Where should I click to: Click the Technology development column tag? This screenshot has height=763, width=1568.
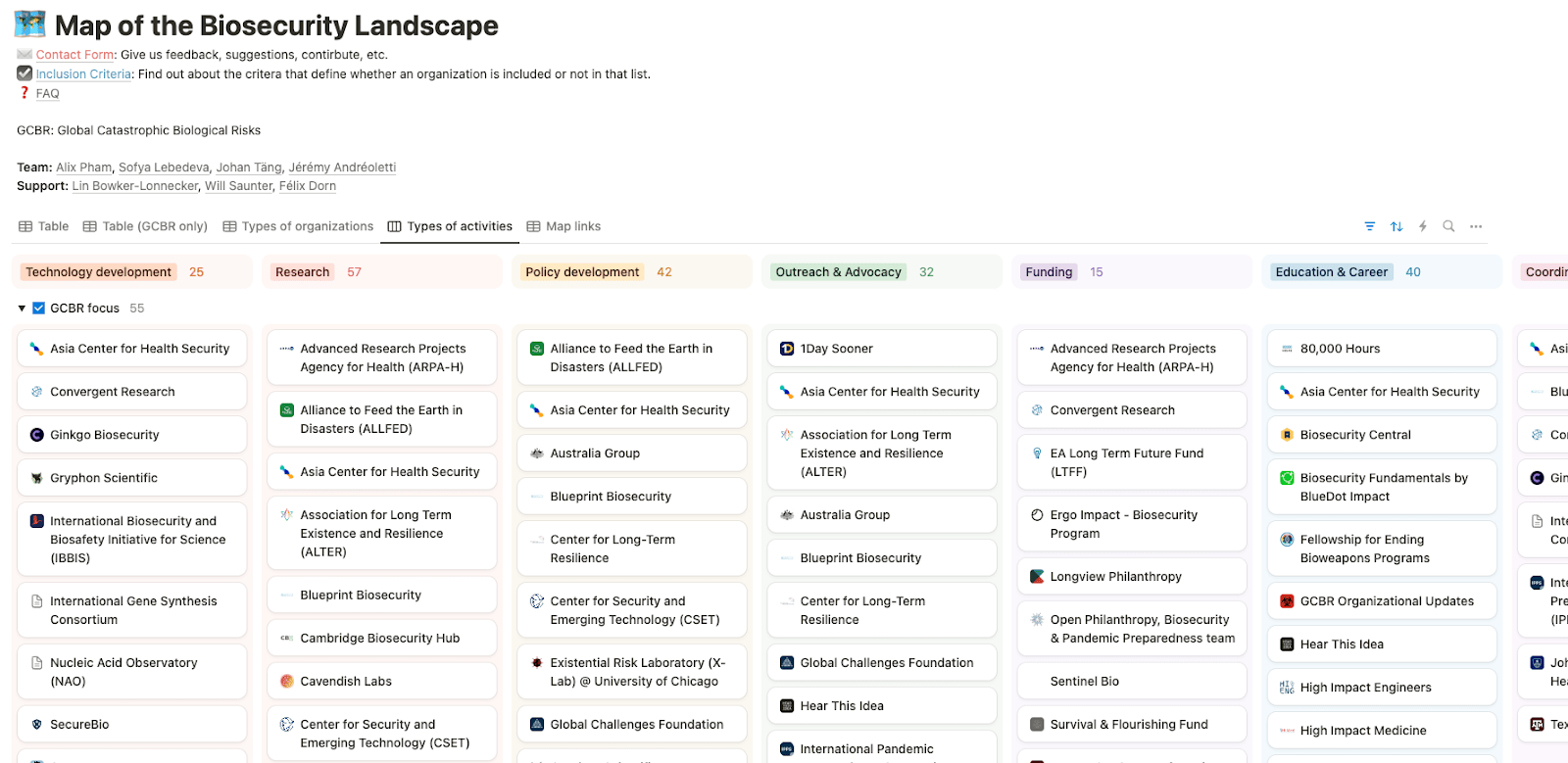(x=98, y=272)
